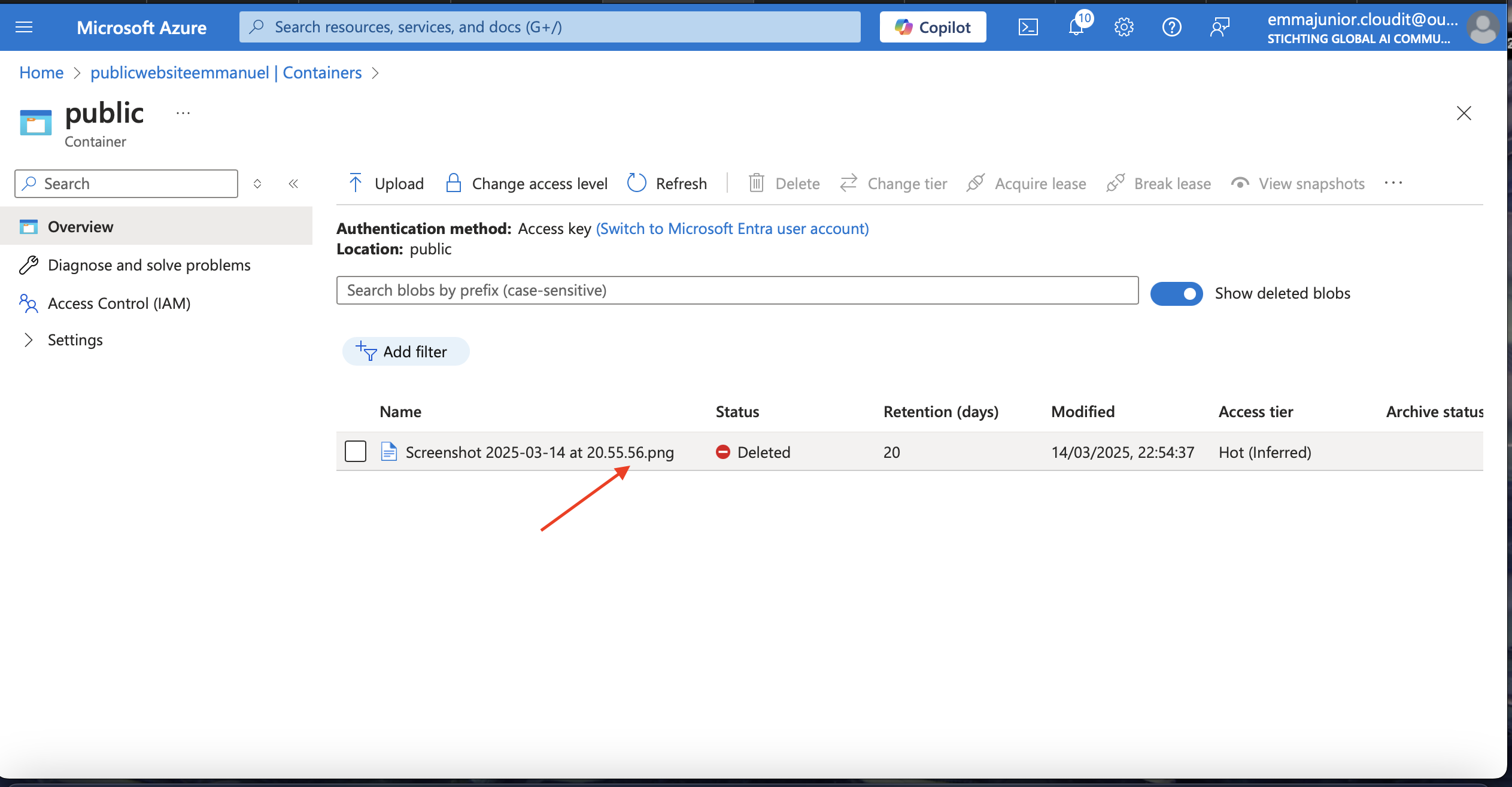Click the Delete toolbar command
This screenshot has height=787, width=1512.
(784, 184)
